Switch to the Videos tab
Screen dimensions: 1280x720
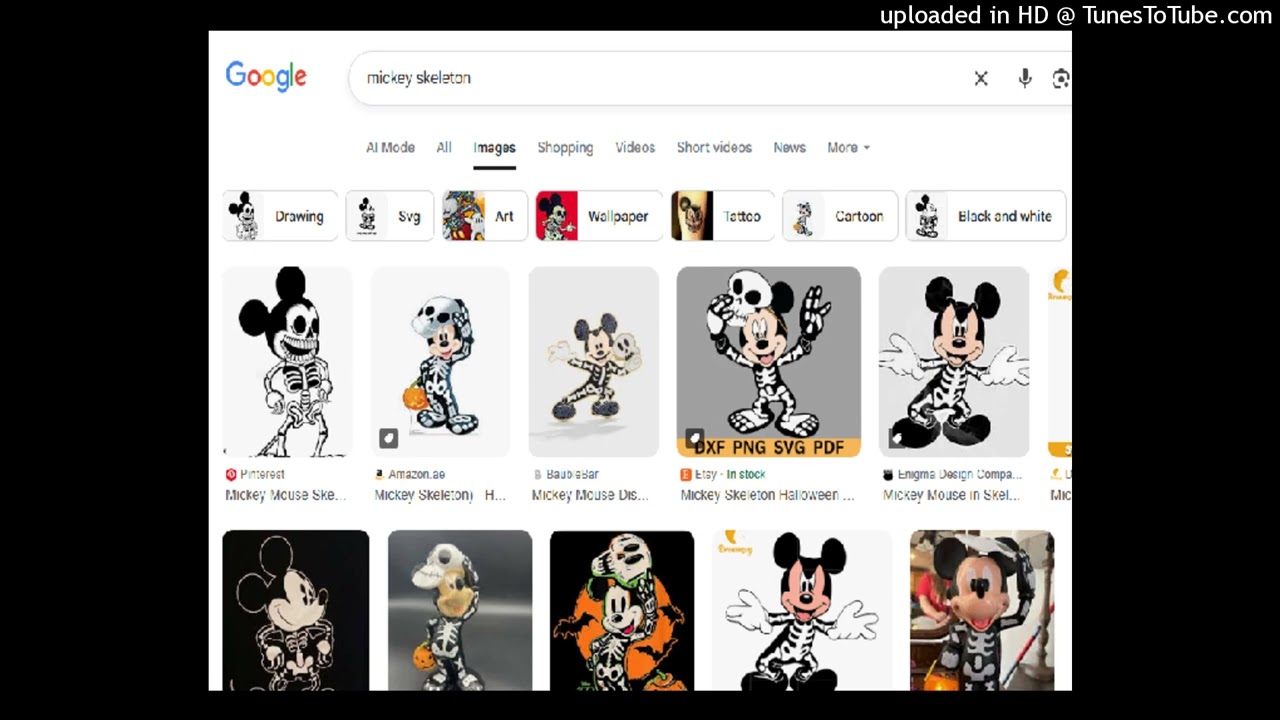coord(635,147)
